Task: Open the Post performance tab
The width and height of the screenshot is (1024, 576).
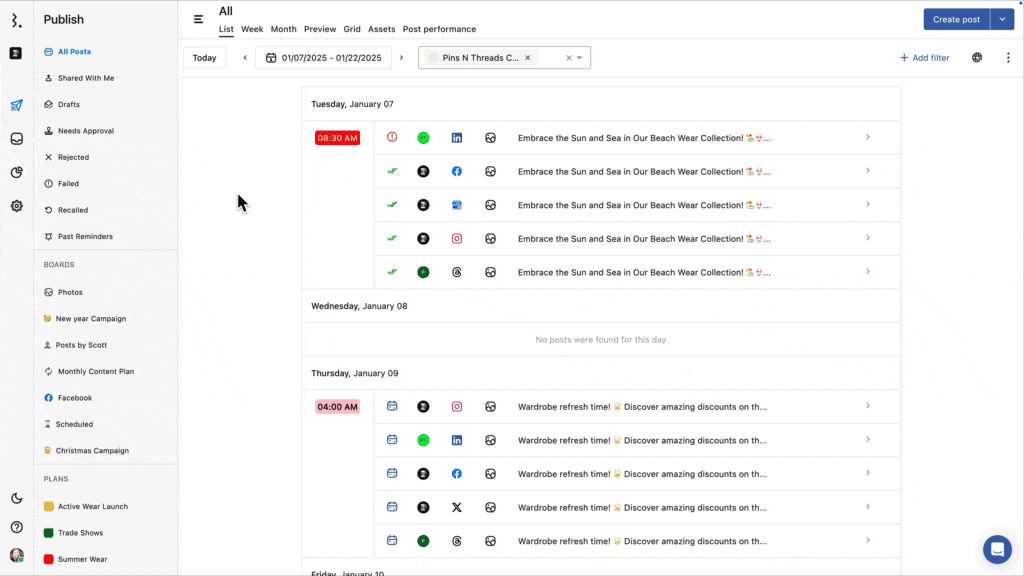Action: [437, 29]
